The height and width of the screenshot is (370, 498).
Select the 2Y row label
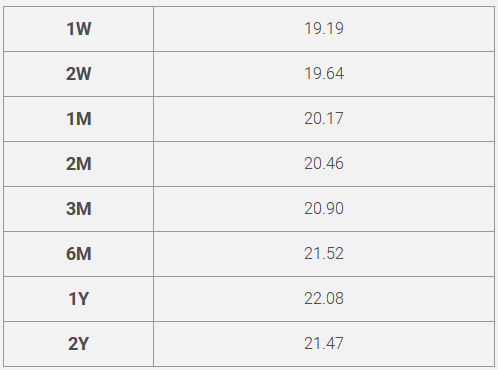coord(79,344)
